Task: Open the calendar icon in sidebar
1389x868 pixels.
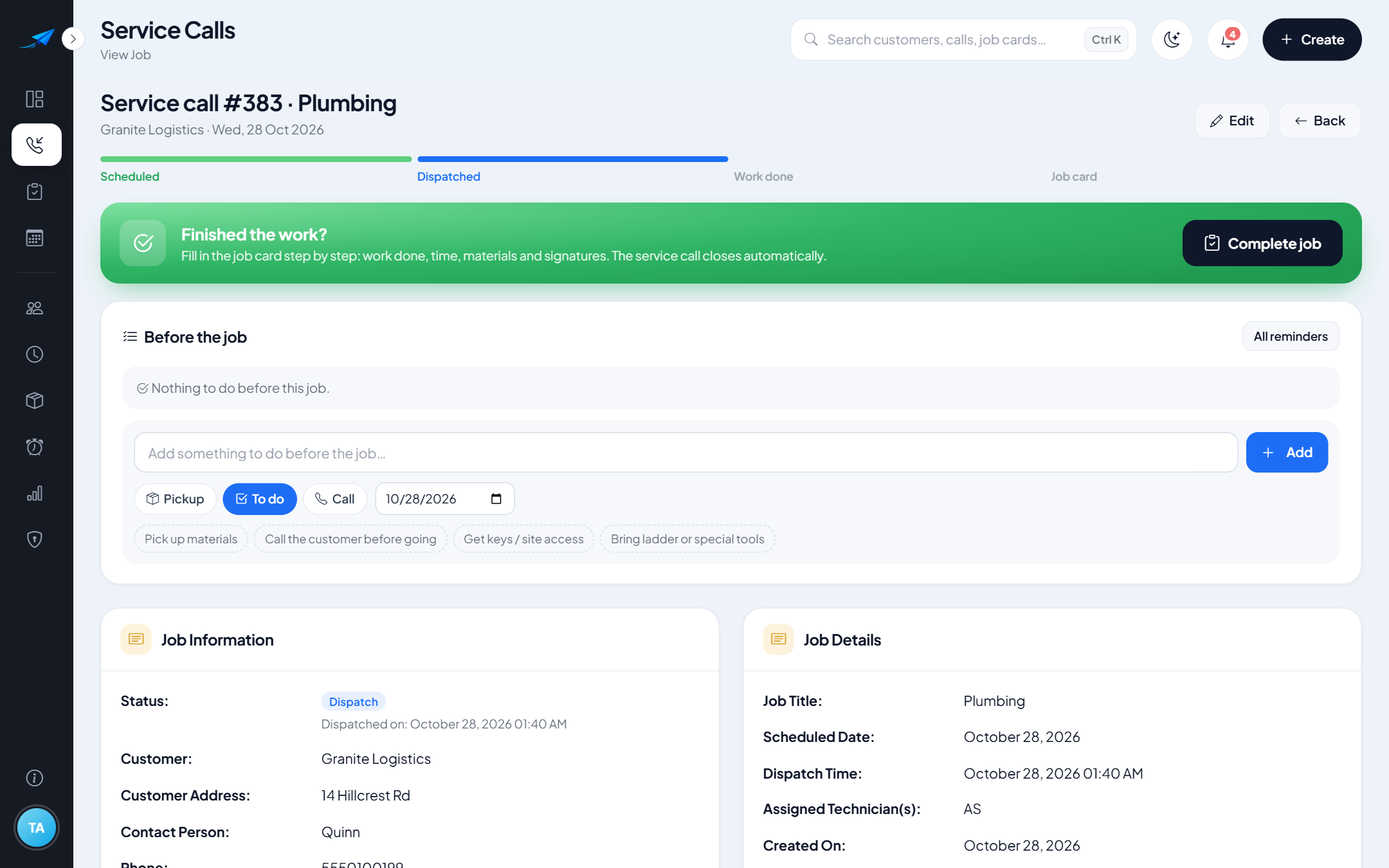Action: (35, 238)
